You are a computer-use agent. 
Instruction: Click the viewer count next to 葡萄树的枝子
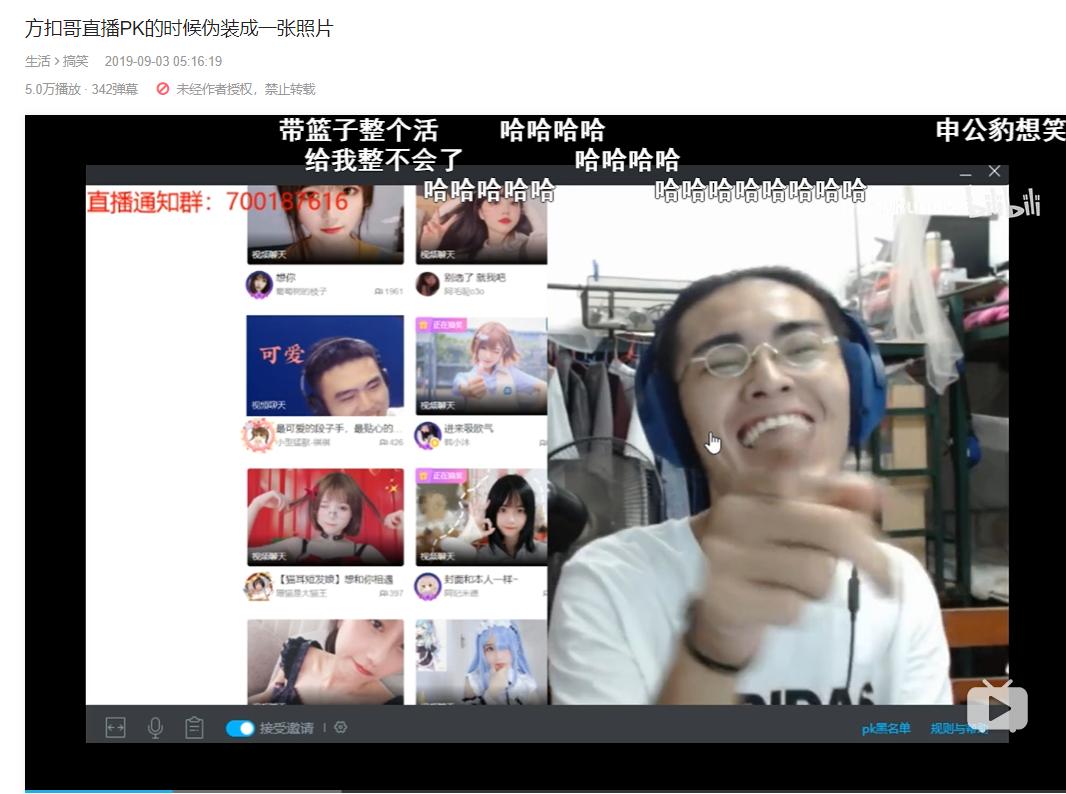point(390,290)
